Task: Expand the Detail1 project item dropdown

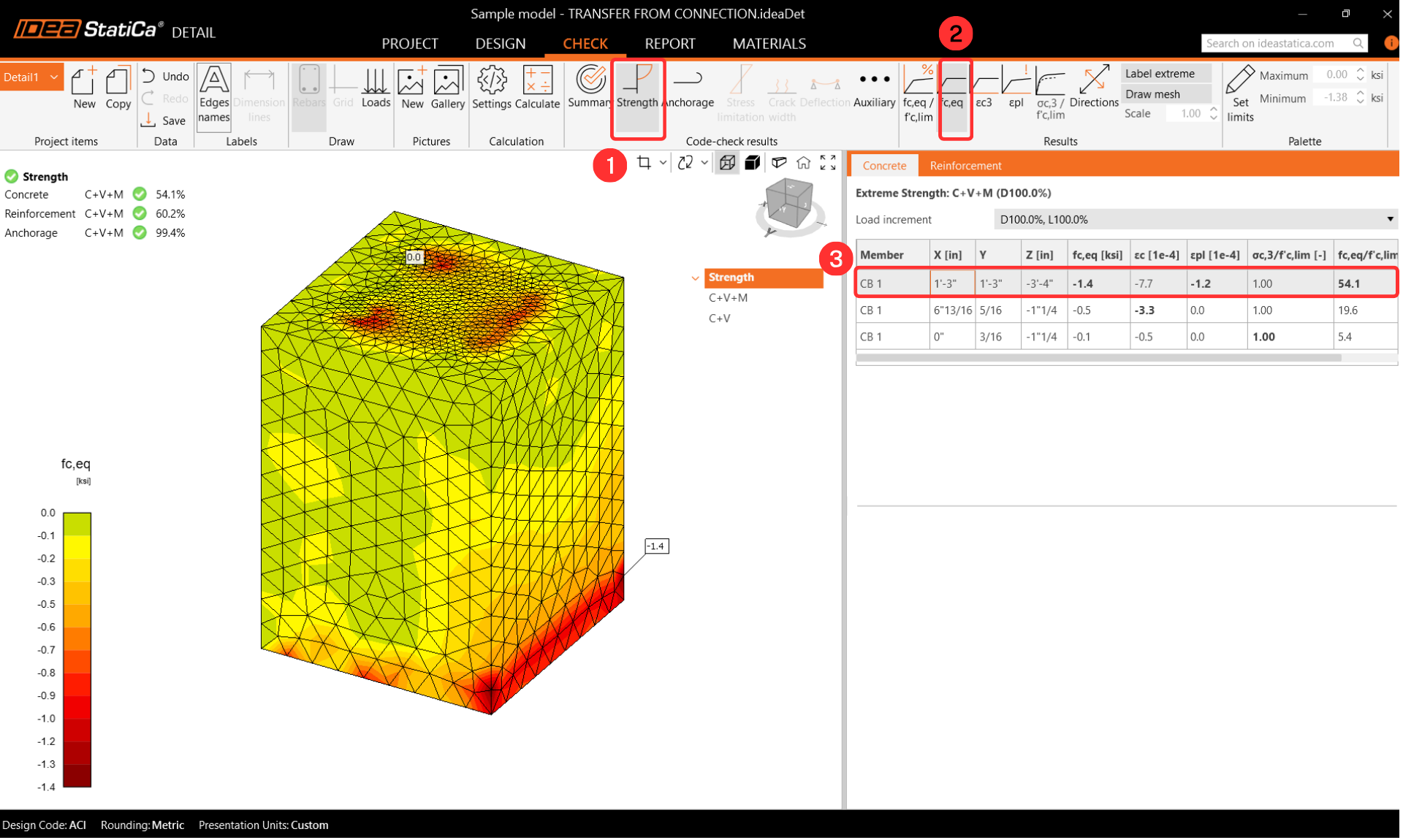Action: (54, 77)
